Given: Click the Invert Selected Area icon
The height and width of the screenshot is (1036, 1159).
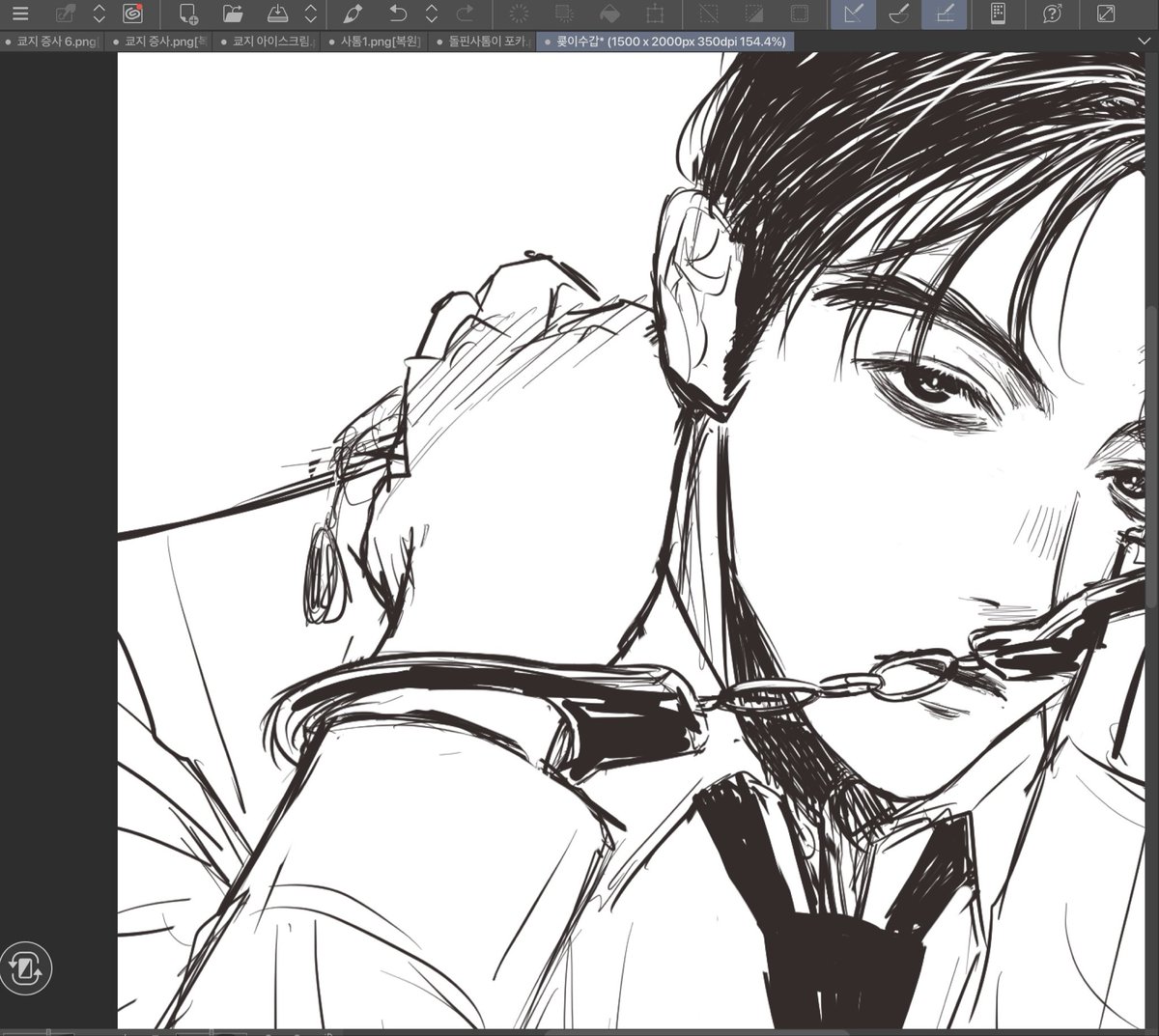Looking at the screenshot, I should [754, 14].
